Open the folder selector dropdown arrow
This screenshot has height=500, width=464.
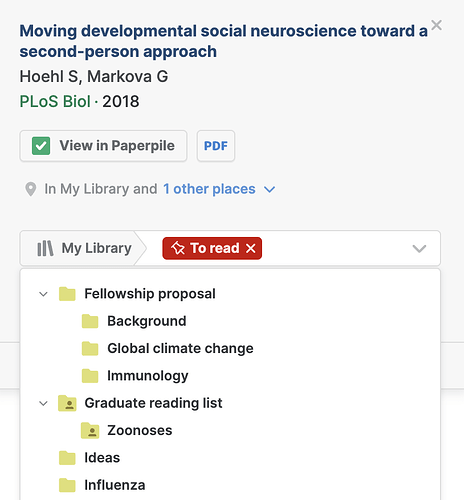(x=419, y=248)
